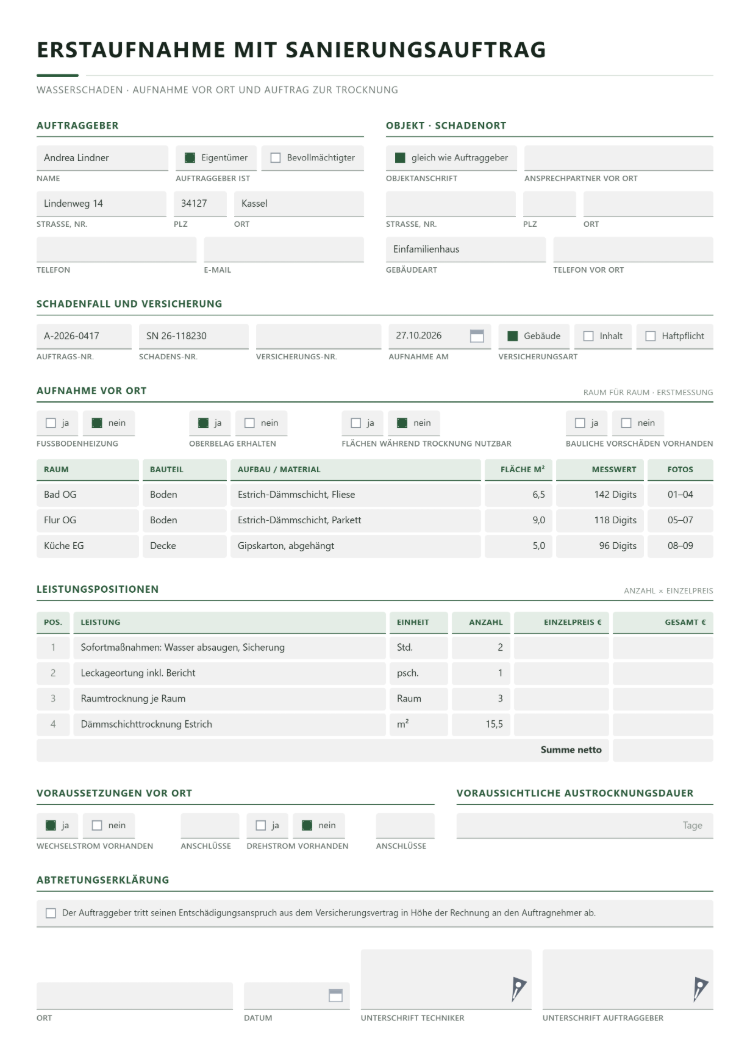
Task: Select Inhalt as Versicherungsart
Action: coord(588,336)
